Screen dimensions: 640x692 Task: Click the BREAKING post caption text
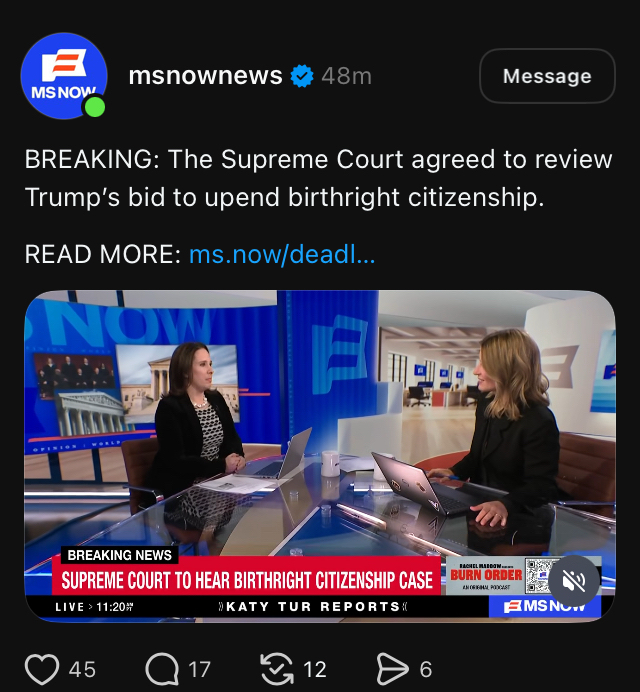coord(318,178)
